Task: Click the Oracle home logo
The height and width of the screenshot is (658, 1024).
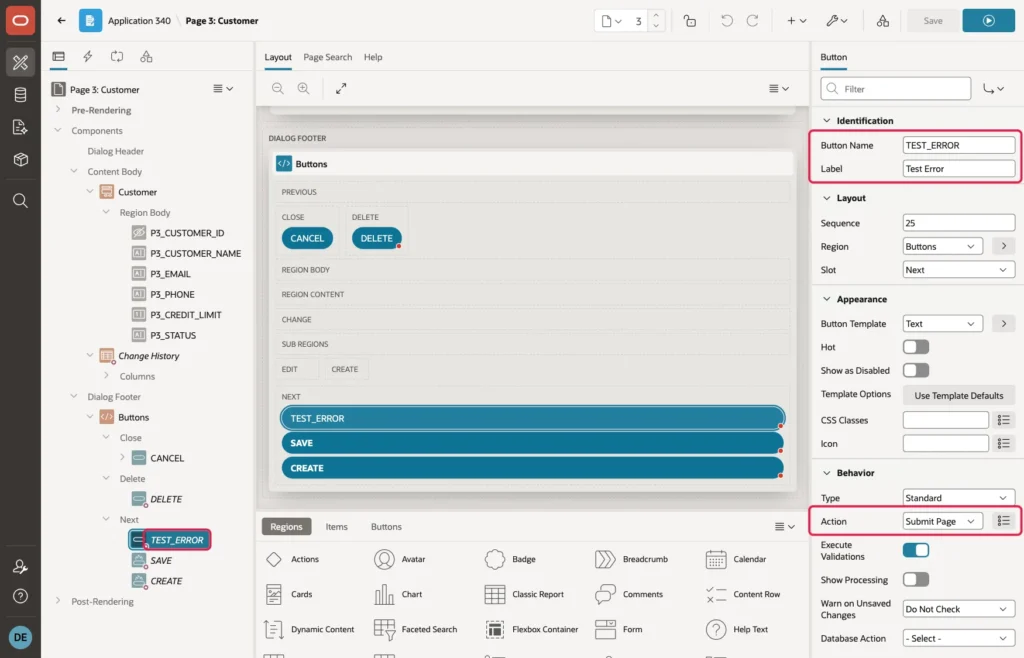Action: coord(20,20)
